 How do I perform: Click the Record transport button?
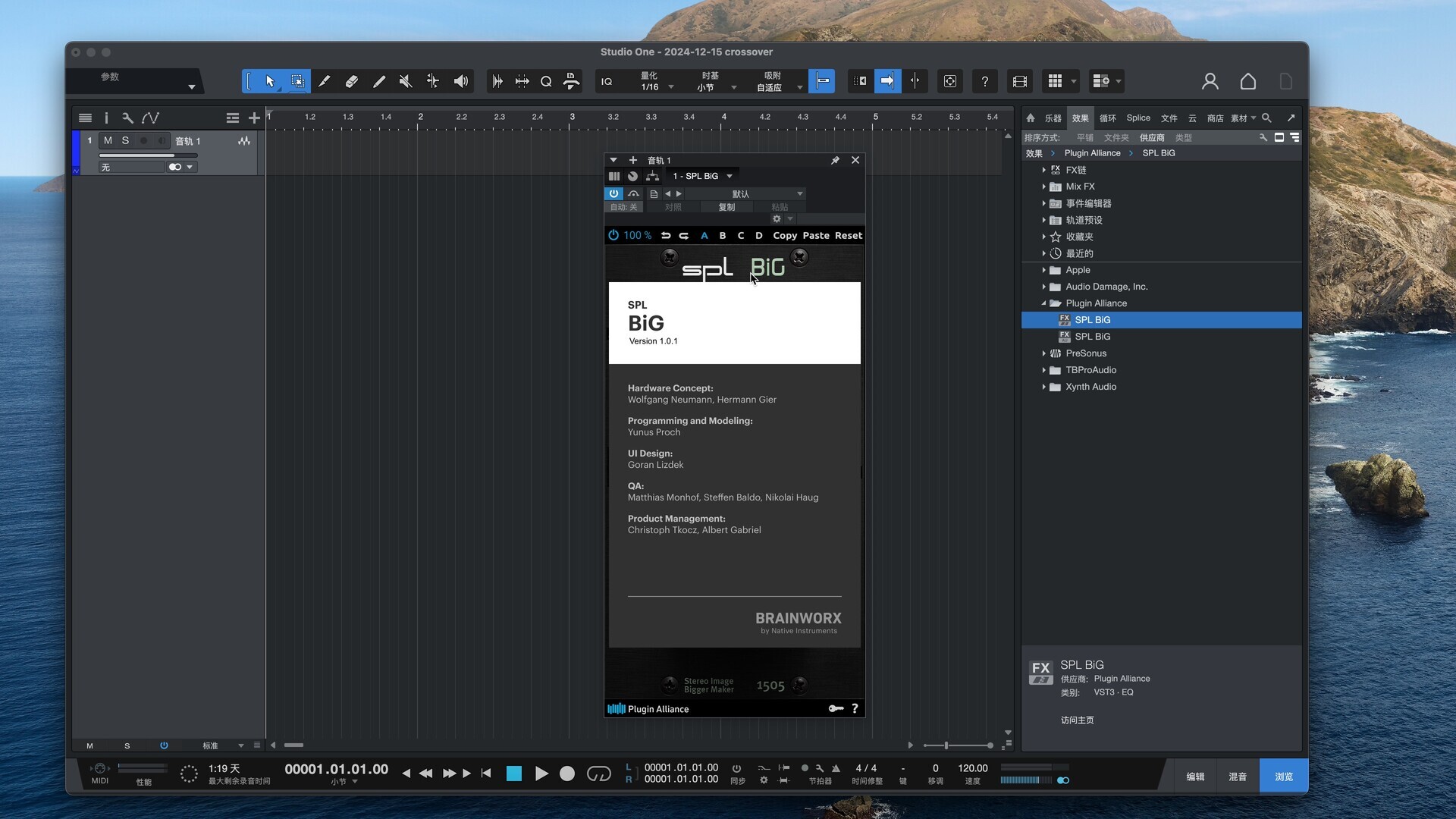[567, 773]
